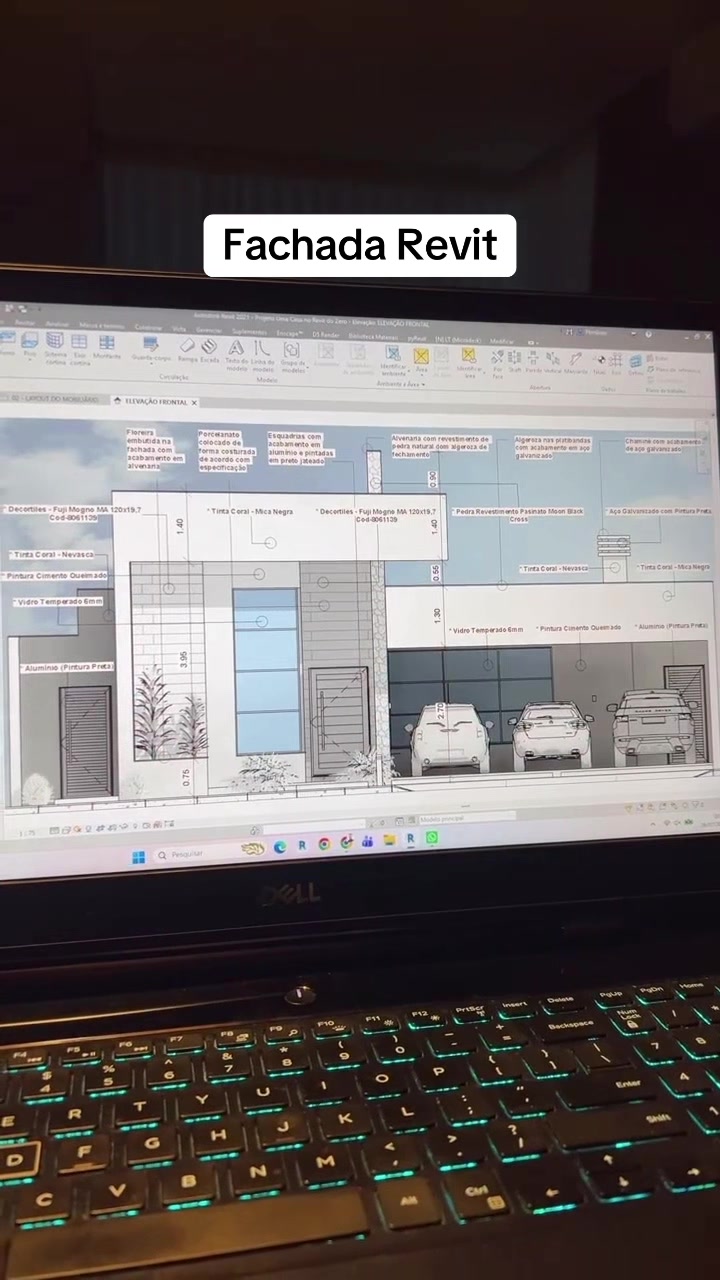Screen dimensions: 720x1280
Task: Open the Colaborar ribbon tab
Action: 148,326
